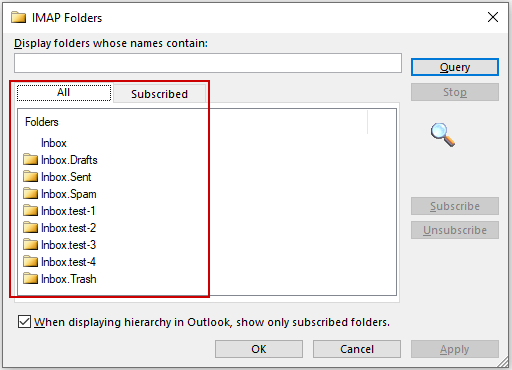
Task: Toggle show only subscribed folders checkbox
Action: (x=24, y=322)
